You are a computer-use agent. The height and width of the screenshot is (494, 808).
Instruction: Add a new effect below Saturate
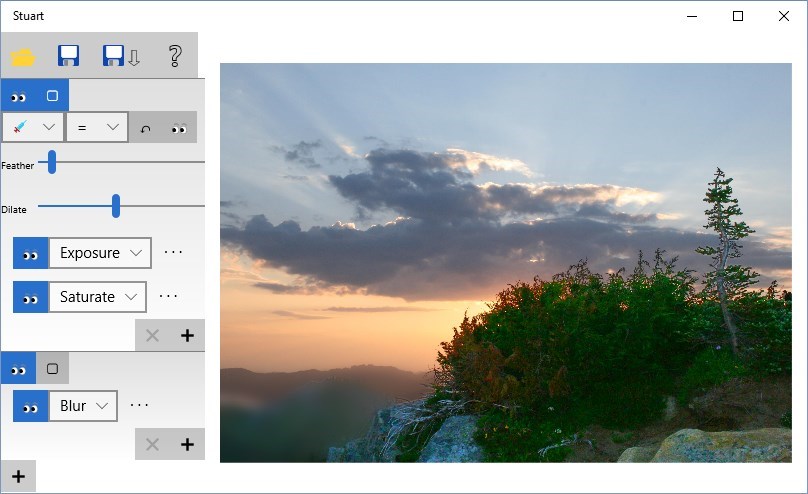pyautogui.click(x=188, y=336)
